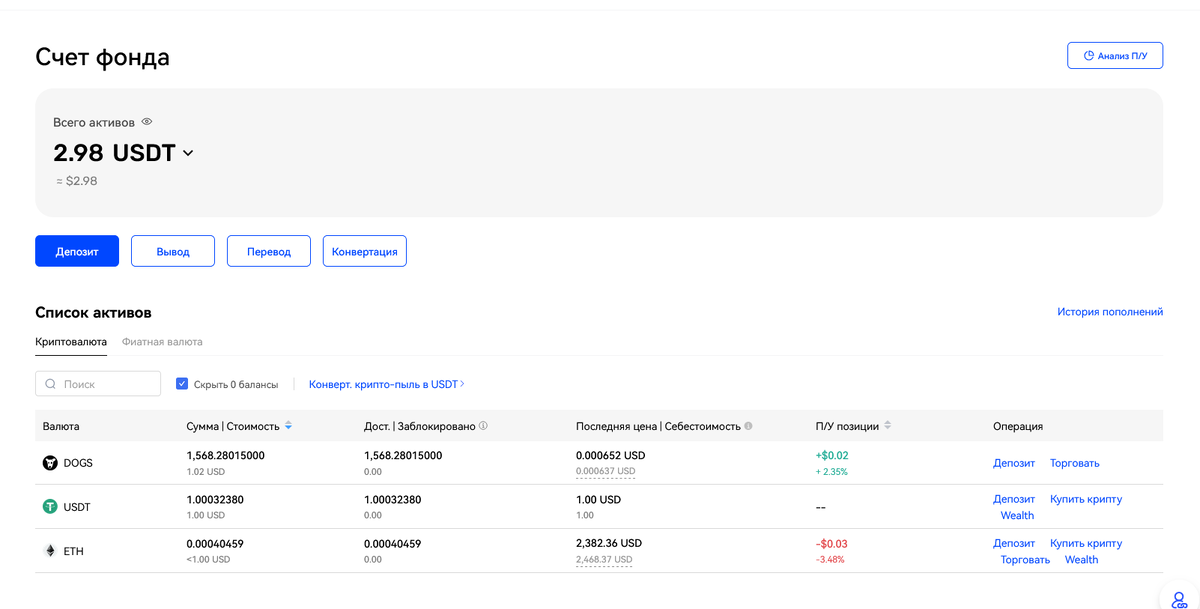This screenshot has width=1200, height=609.
Task: Open the Анализ П/У report
Action: (x=1115, y=56)
